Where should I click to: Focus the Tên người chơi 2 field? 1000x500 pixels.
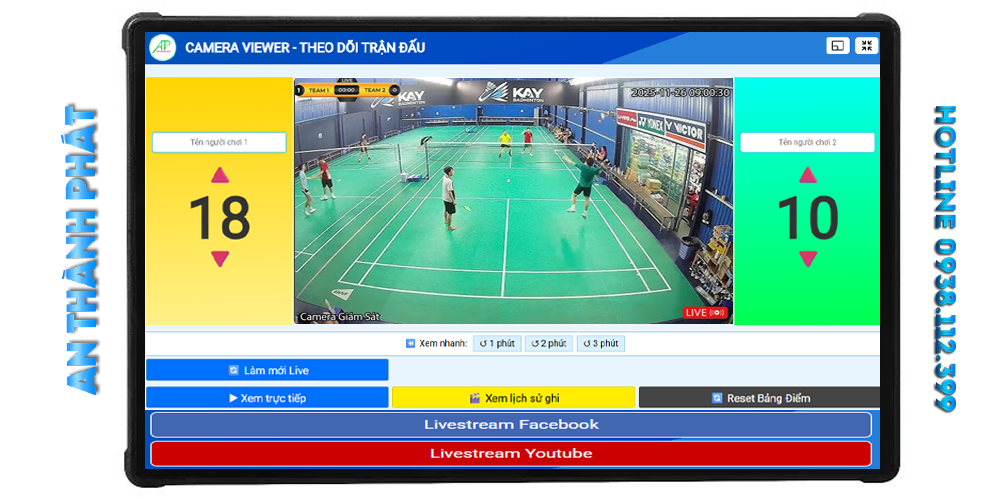[x=807, y=142]
